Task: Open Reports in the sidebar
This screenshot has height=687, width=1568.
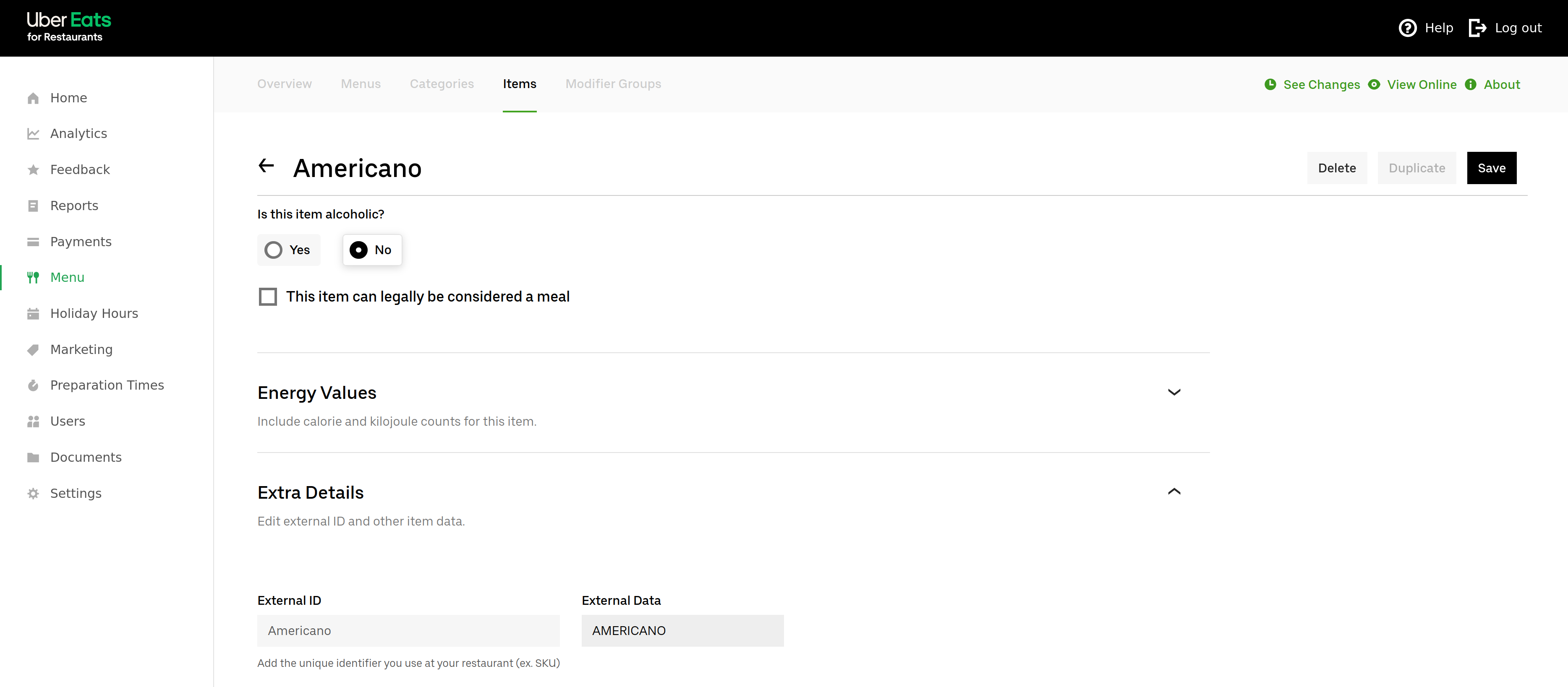Action: [74, 206]
